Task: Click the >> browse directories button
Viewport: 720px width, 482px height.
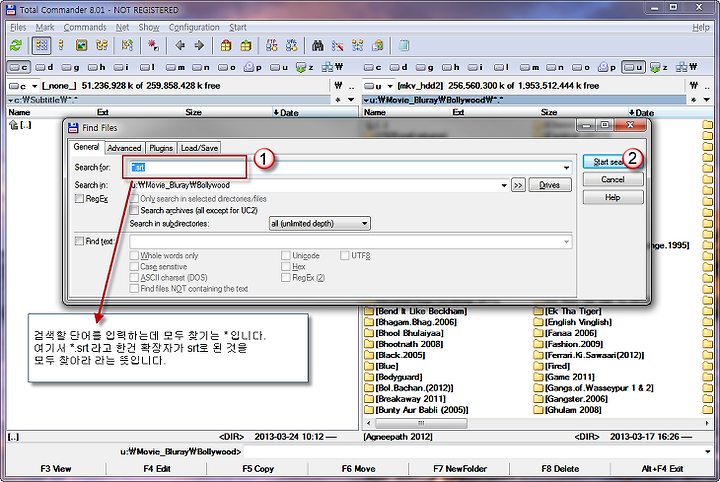Action: pos(518,185)
